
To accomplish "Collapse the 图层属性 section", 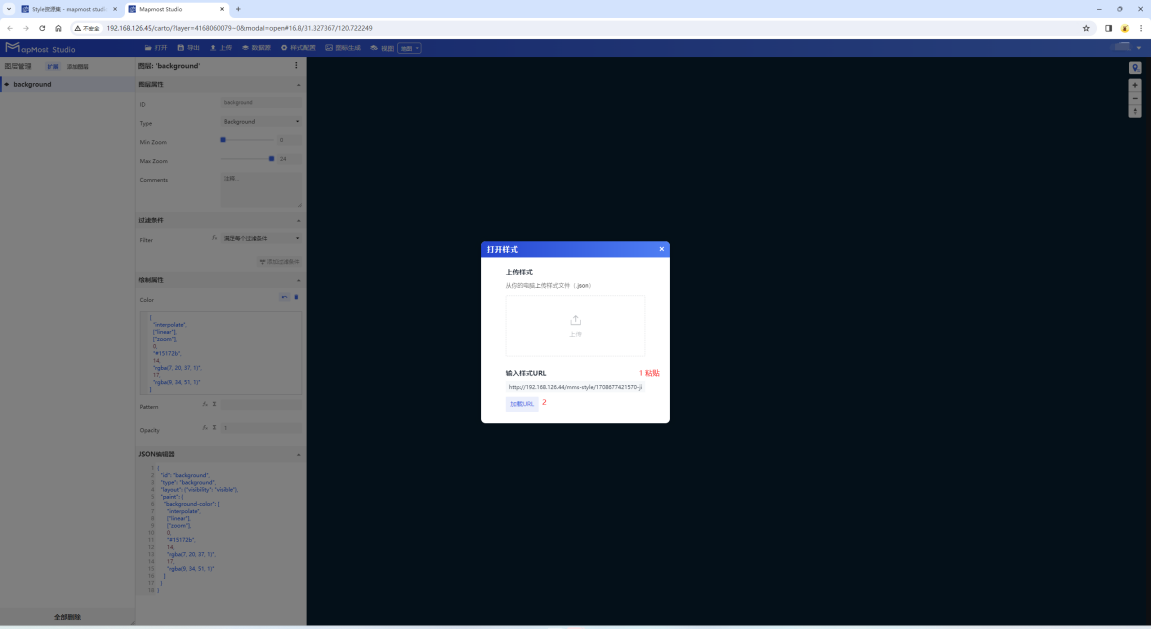I will coord(299,85).
